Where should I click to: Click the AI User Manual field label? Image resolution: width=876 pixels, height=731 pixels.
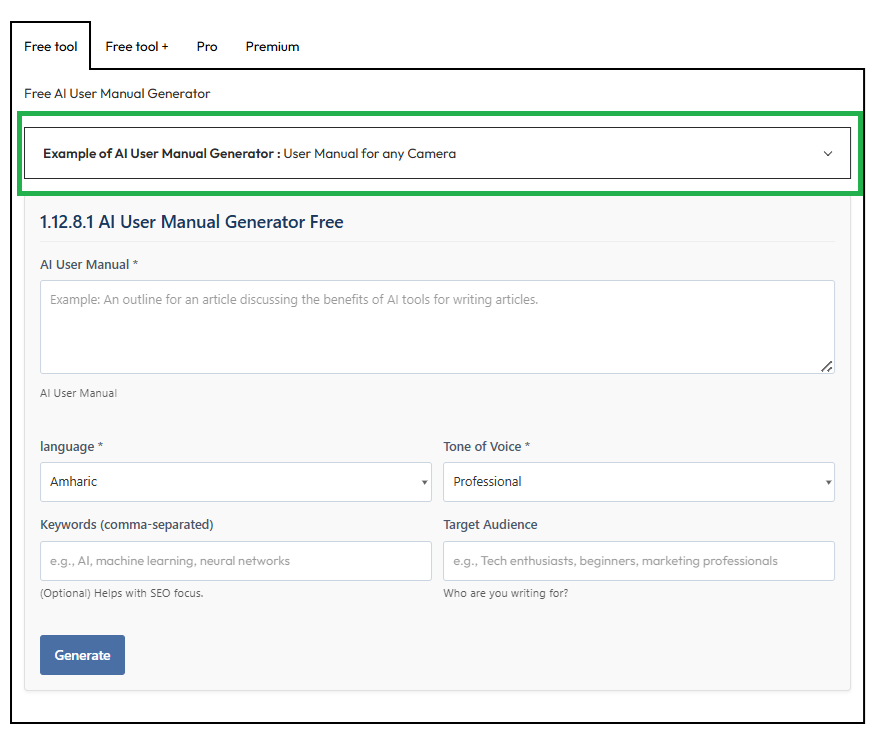coord(88,265)
